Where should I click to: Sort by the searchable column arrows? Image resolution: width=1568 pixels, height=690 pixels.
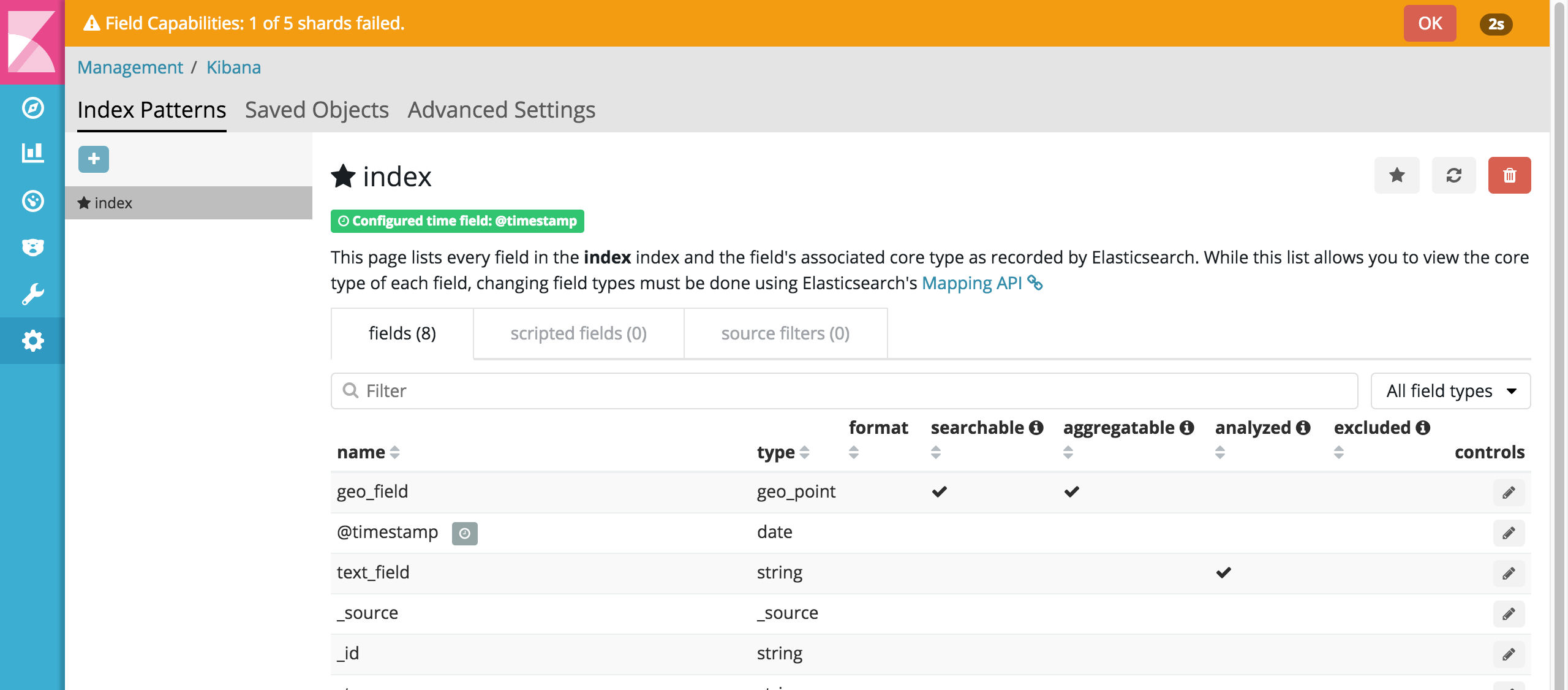point(935,452)
